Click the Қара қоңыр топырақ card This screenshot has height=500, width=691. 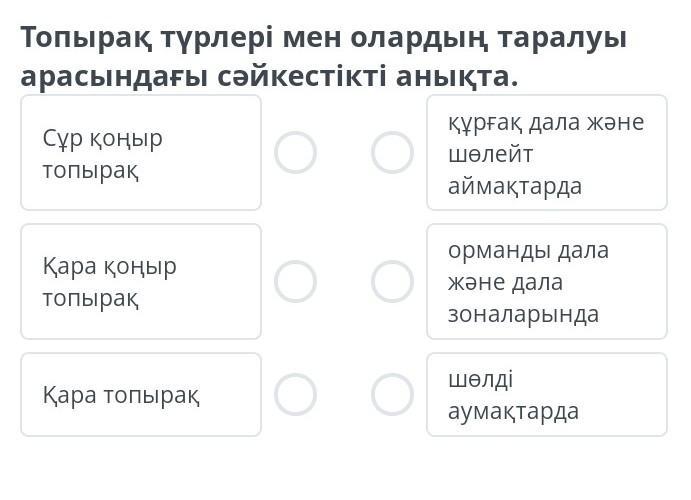140,282
